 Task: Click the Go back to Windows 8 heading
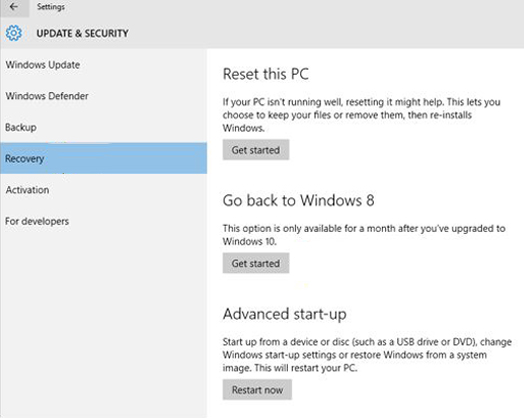298,200
